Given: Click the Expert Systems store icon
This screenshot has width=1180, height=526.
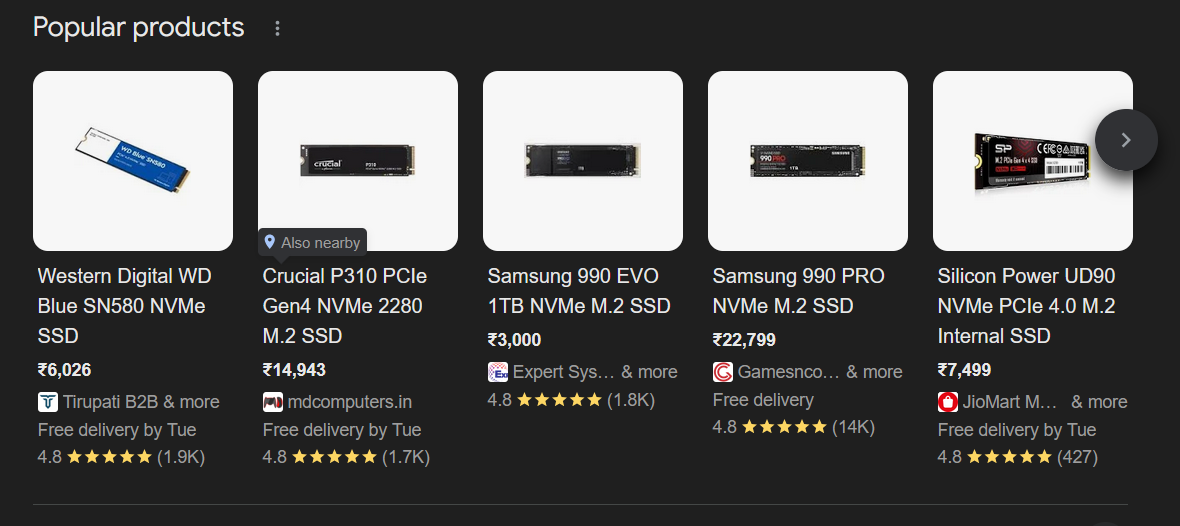Looking at the screenshot, I should pos(498,372).
